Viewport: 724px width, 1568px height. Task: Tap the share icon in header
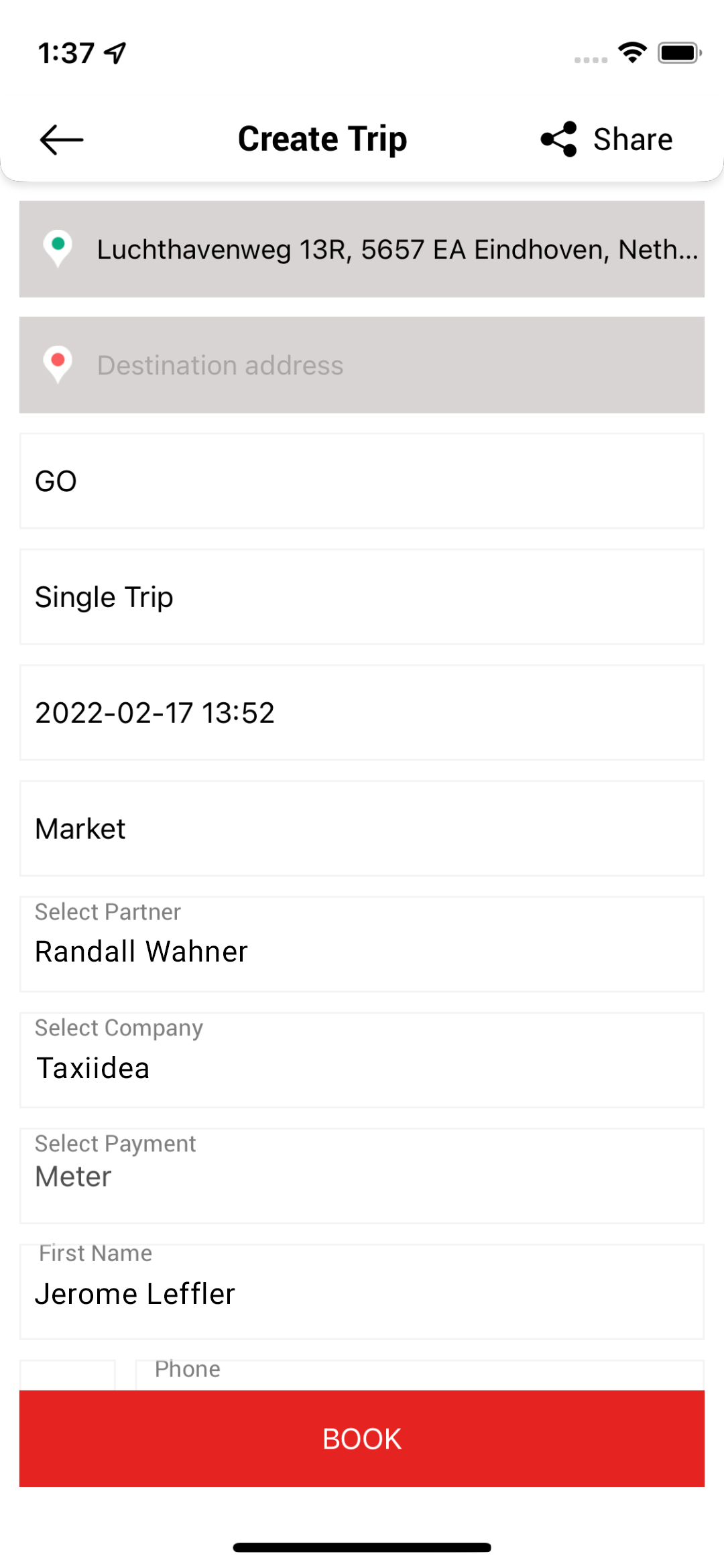click(x=559, y=139)
